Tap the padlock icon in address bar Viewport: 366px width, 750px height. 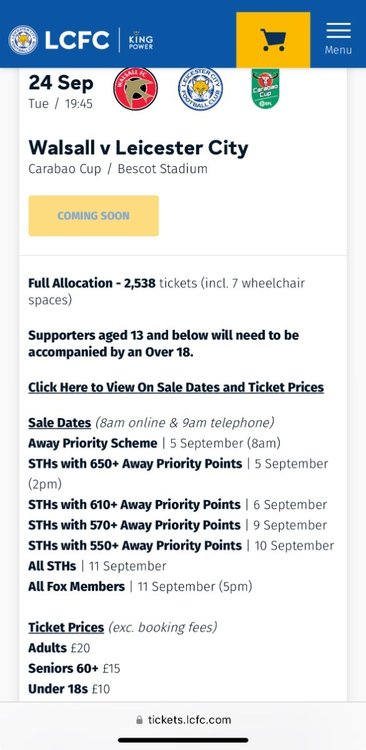pos(139,719)
